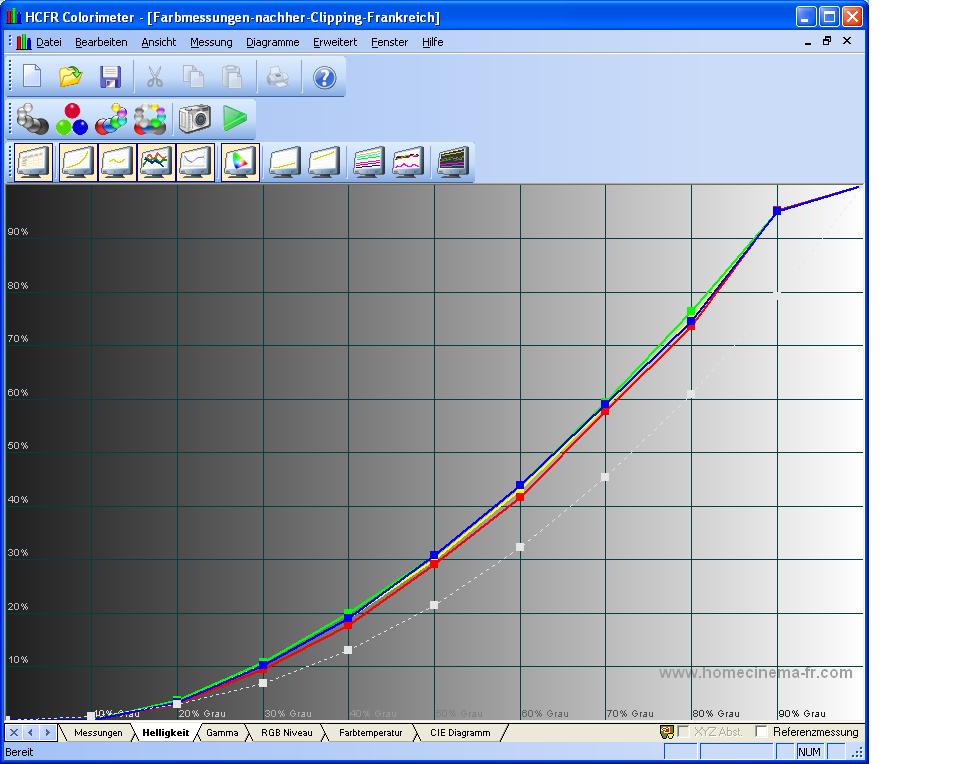Screen dimensions: 960x764
Task: Toggle the measures table monitor icon
Action: tap(34, 162)
